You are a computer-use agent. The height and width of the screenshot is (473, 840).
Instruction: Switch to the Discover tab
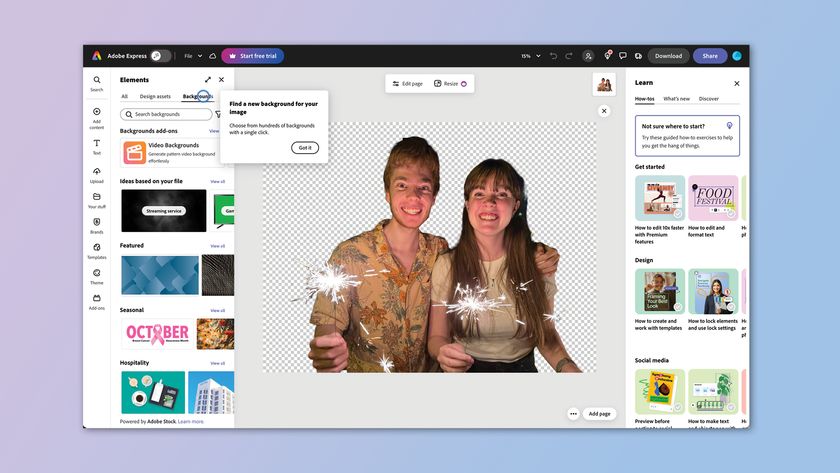[709, 99]
